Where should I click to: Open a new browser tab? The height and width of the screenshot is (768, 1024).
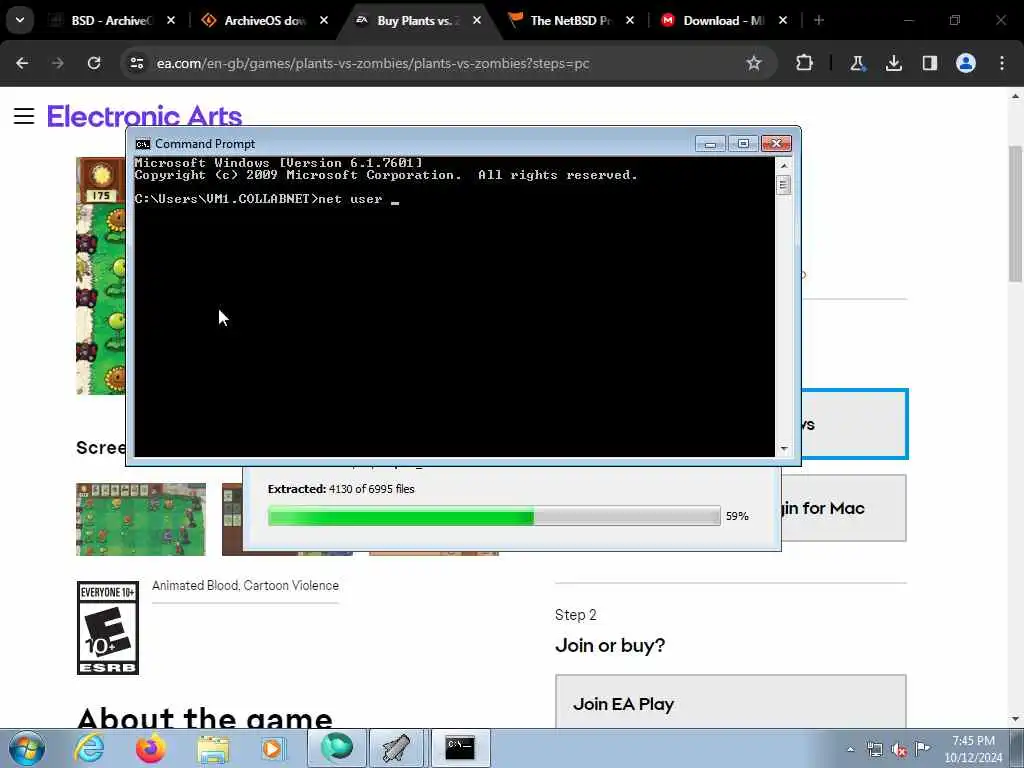tap(819, 20)
